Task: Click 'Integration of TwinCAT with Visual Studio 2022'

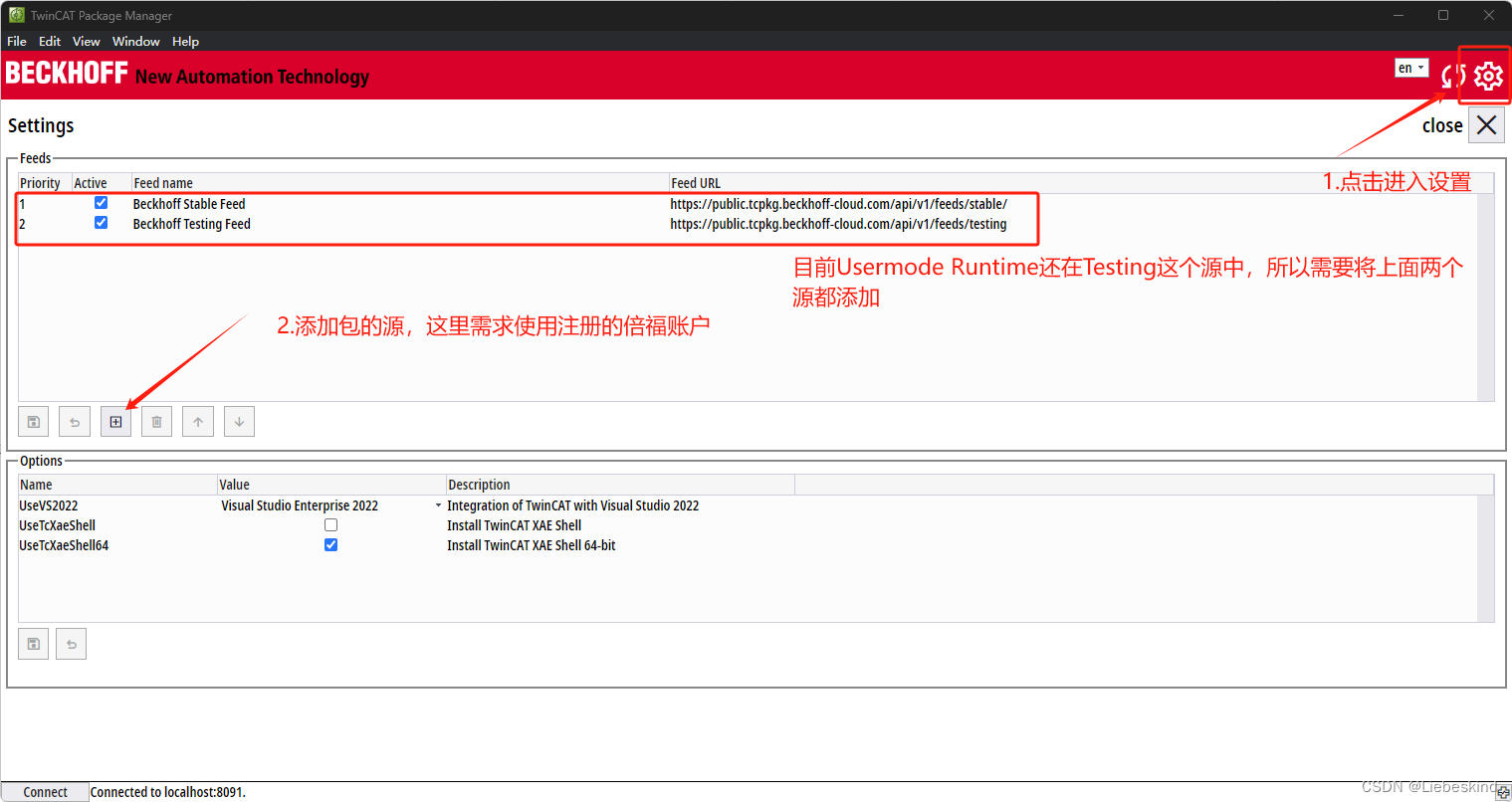Action: click(x=573, y=505)
